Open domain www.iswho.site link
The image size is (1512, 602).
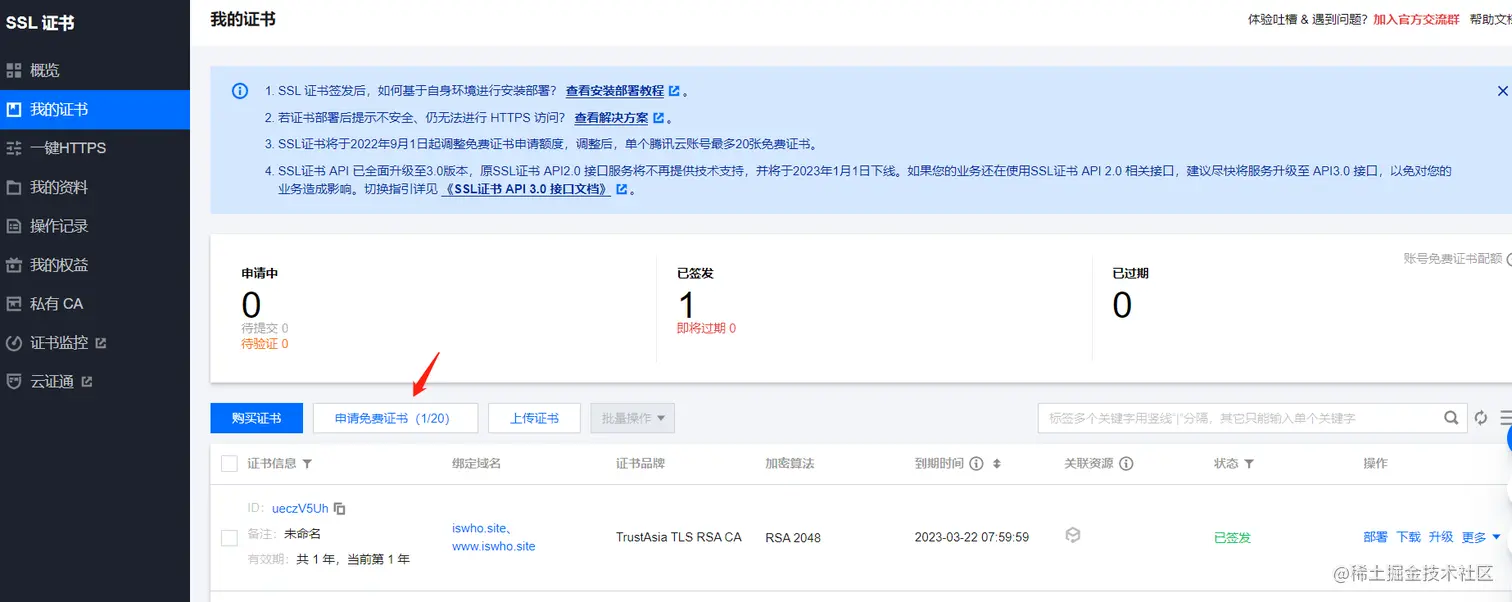pyautogui.click(x=494, y=546)
